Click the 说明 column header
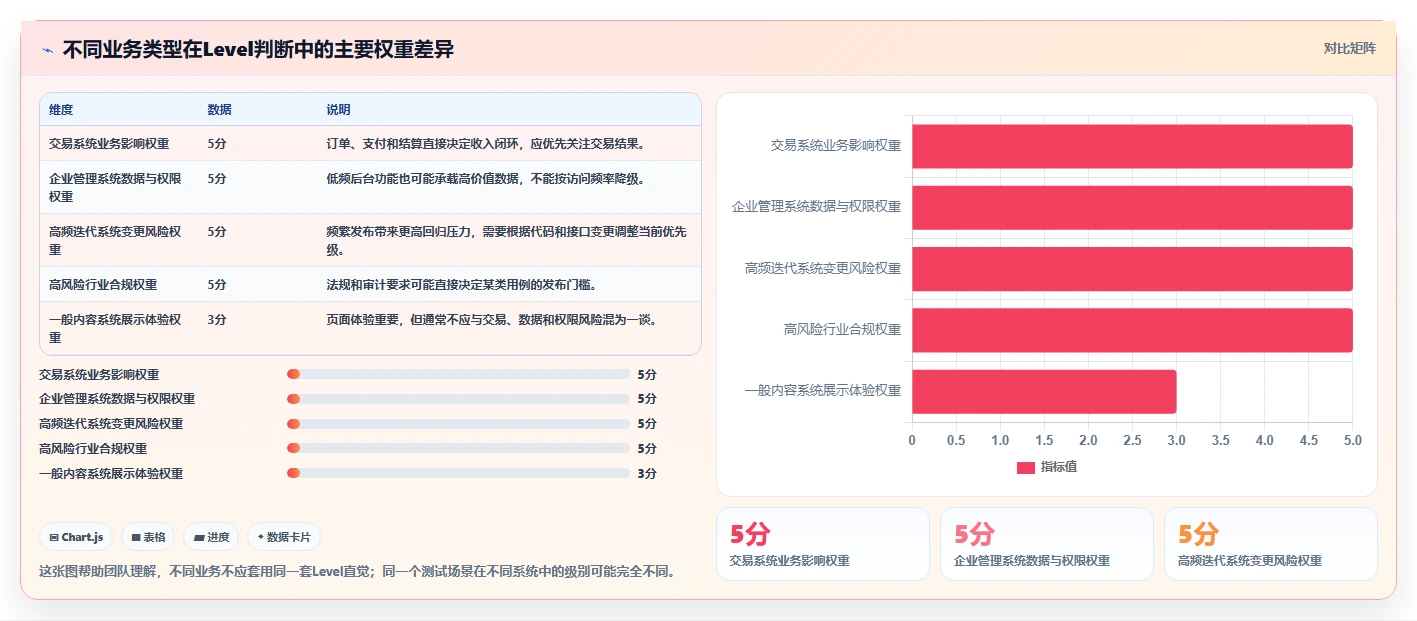 click(338, 110)
